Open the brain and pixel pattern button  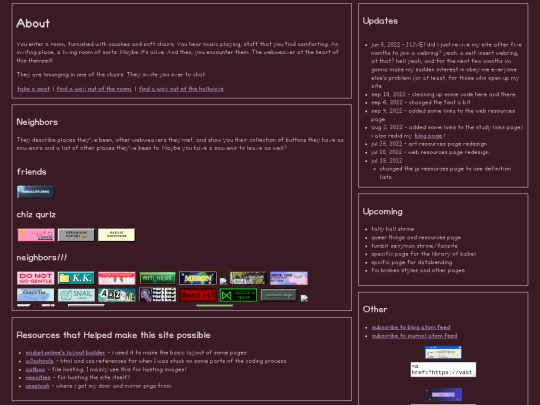coord(157,295)
